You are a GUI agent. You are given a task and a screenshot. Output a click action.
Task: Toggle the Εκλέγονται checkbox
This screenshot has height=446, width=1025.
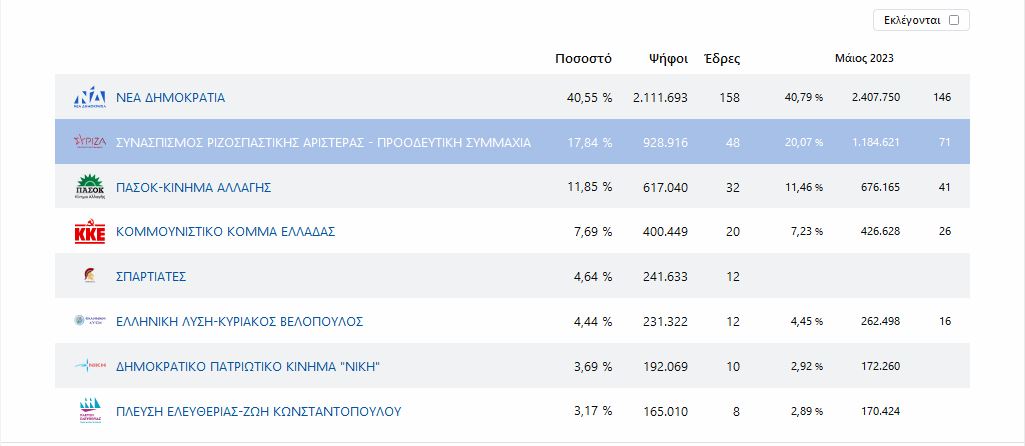pos(954,20)
